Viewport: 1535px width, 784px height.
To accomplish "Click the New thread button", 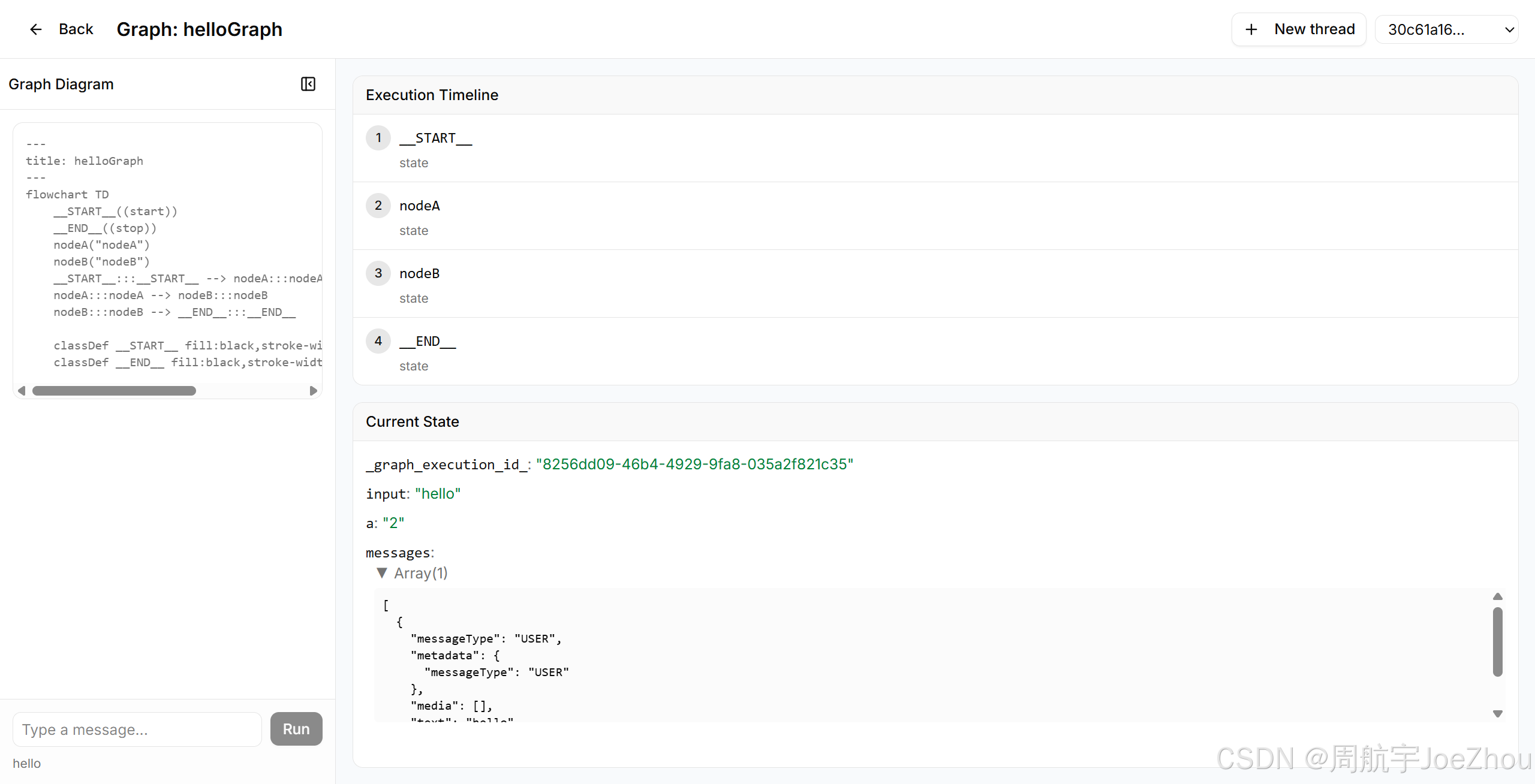I will [x=1299, y=29].
